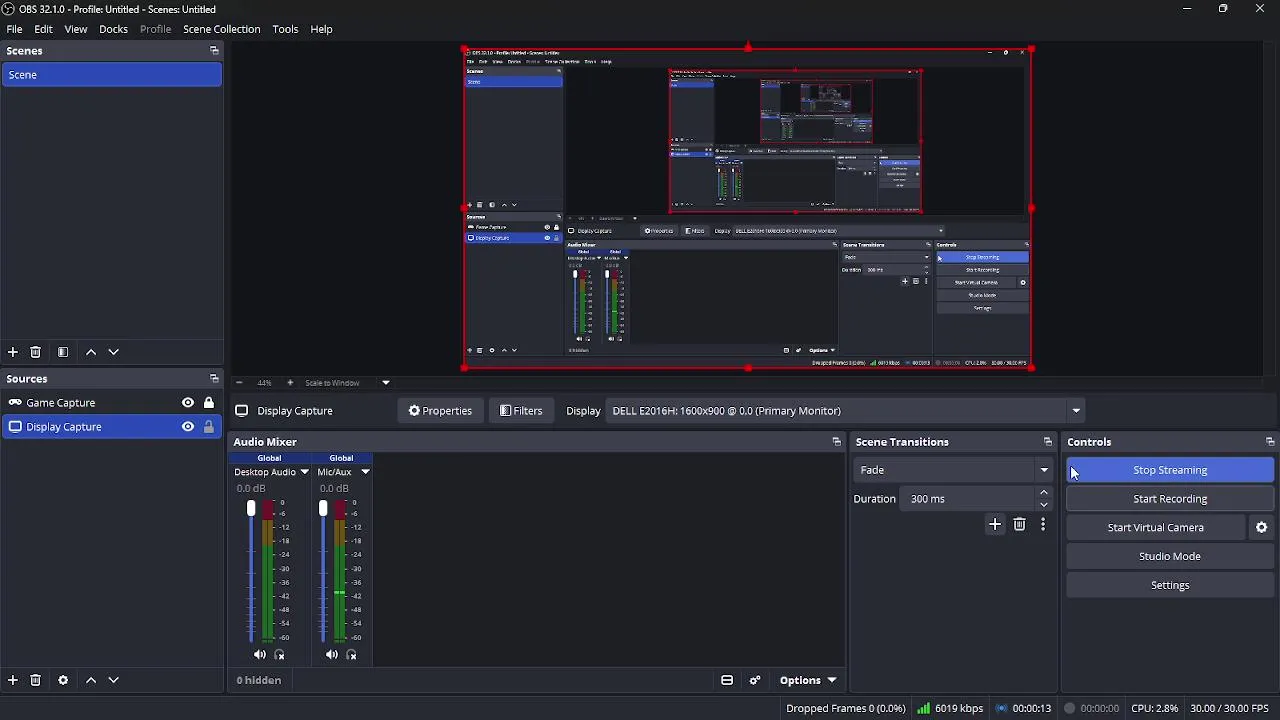This screenshot has height=720, width=1280.
Task: Add a new scene with plus icon
Action: 13,352
